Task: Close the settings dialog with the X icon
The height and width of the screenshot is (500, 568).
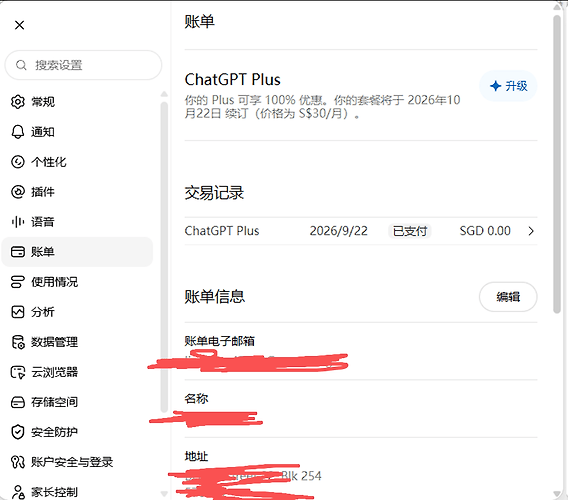Action: 20,25
